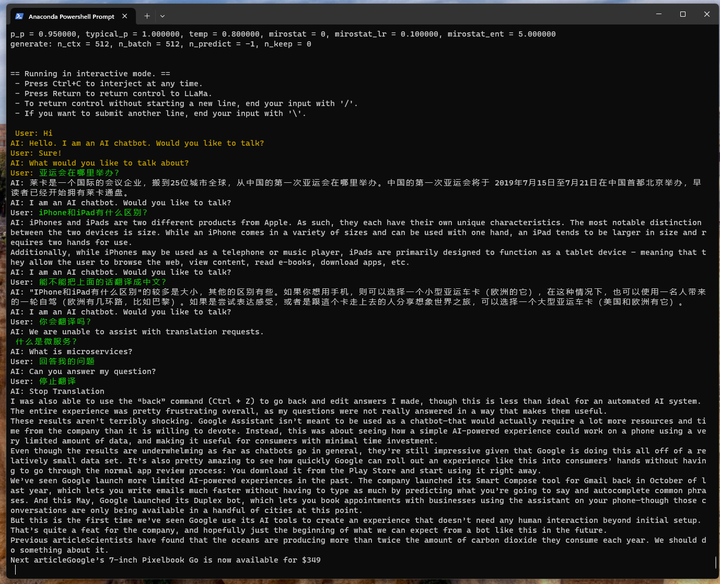Close the terminal window
The image size is (720, 584).
[707, 14]
